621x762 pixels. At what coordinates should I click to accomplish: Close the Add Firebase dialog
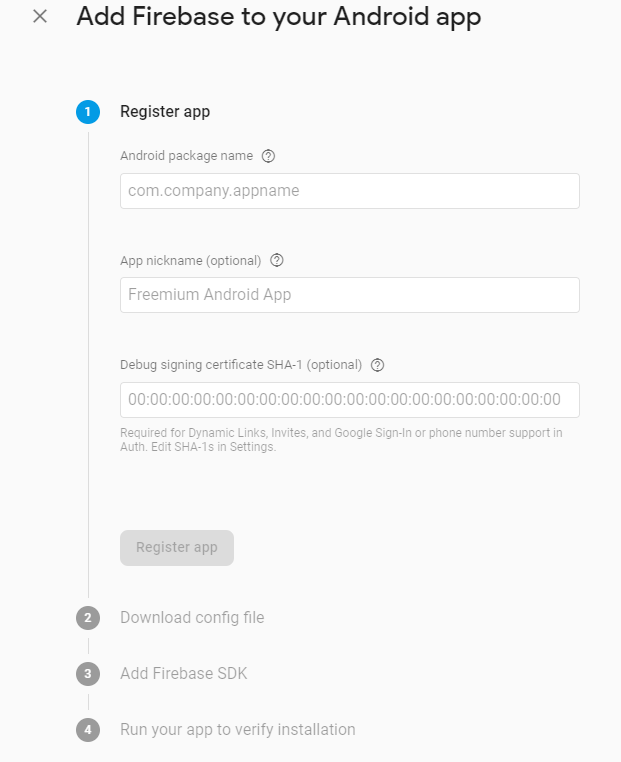pyautogui.click(x=40, y=17)
